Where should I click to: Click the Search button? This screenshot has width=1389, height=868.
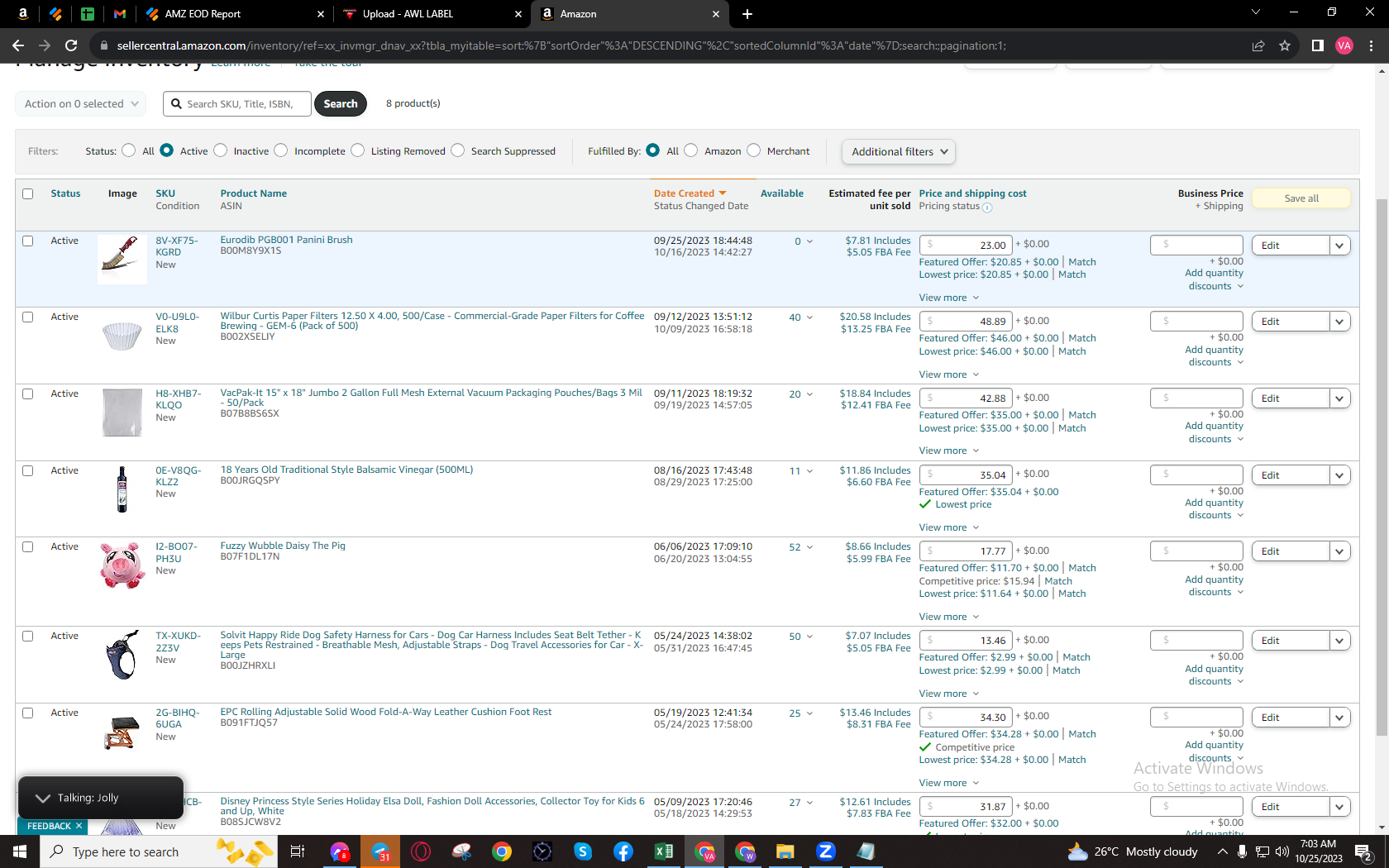[x=341, y=104]
